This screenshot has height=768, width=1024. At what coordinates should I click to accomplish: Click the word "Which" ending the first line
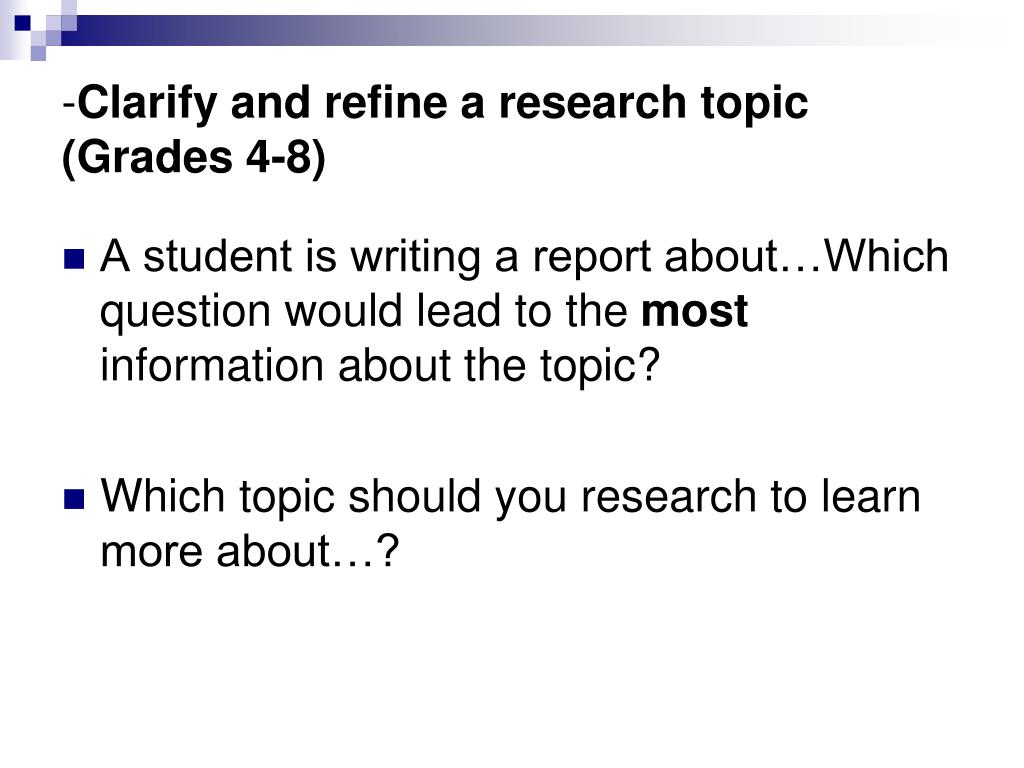887,255
